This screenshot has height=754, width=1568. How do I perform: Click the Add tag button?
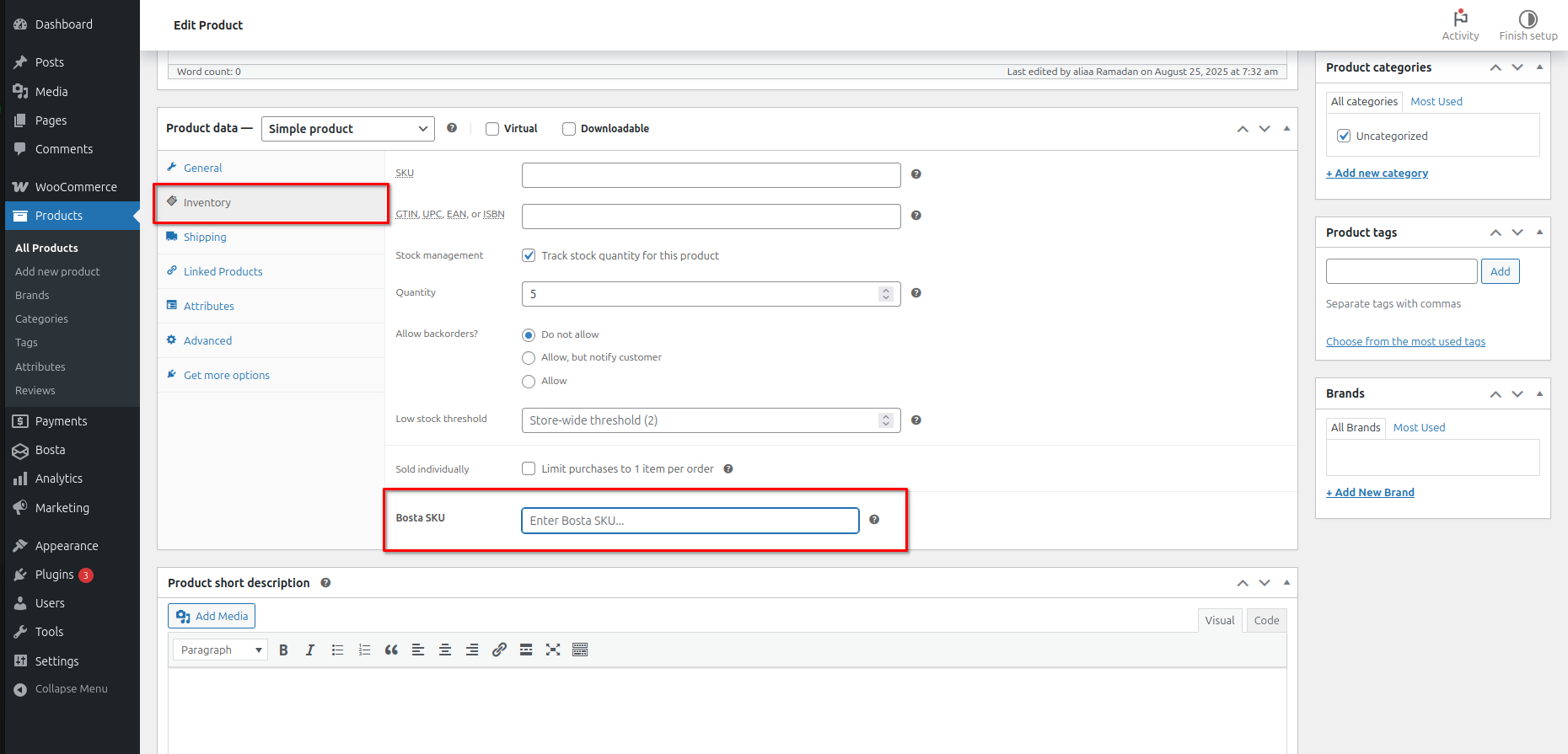1501,271
